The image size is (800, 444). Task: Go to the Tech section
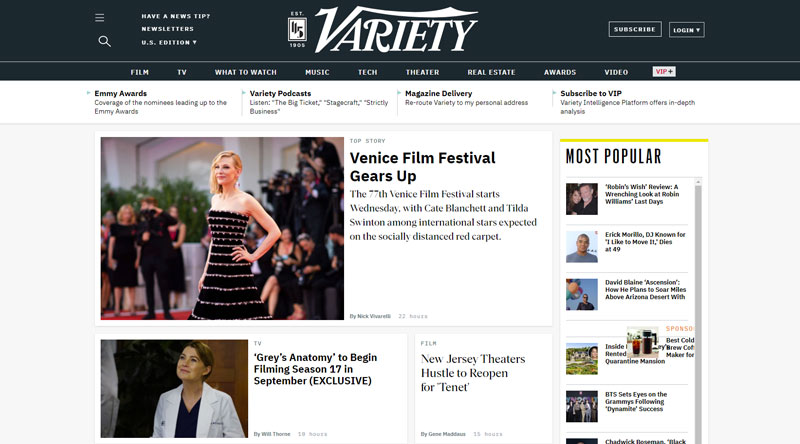(x=367, y=72)
